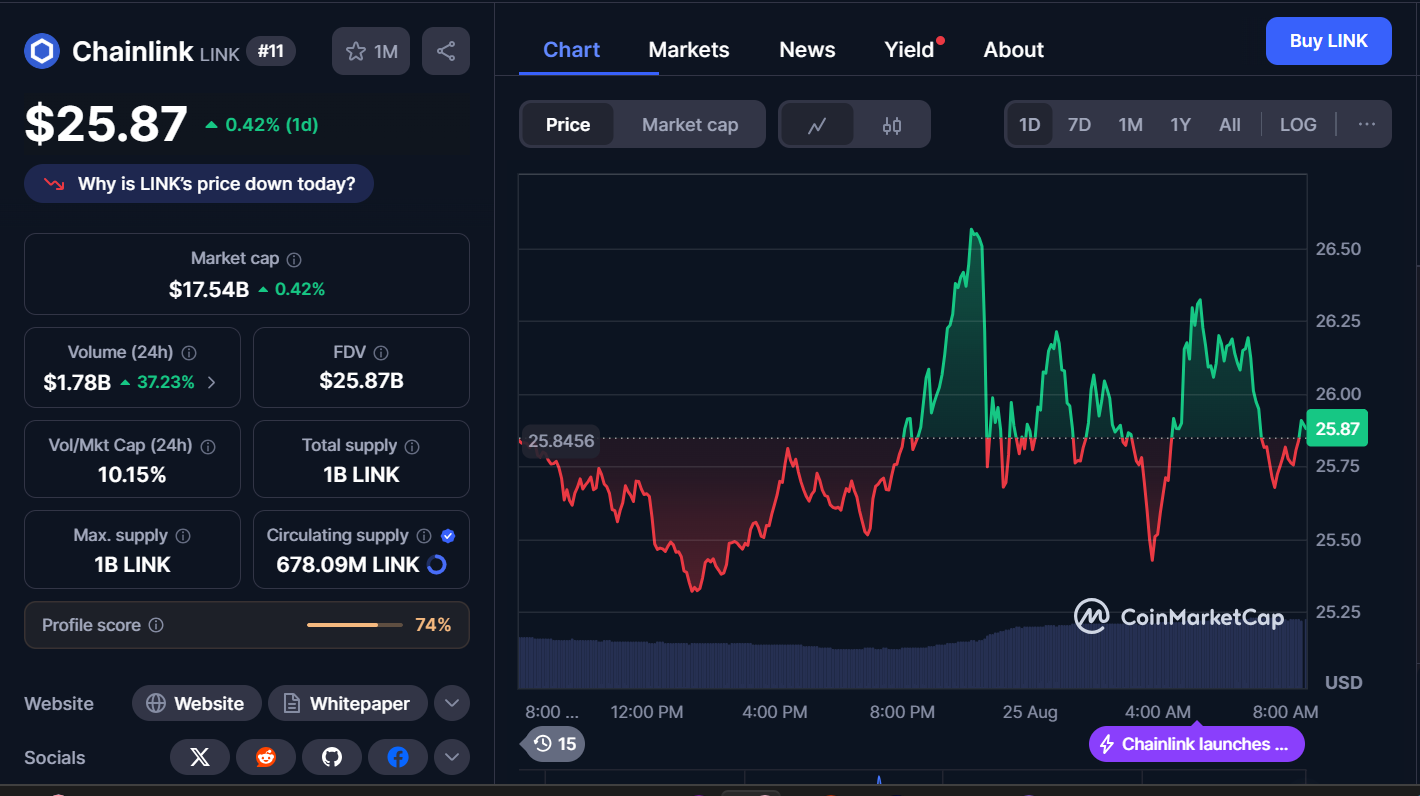The height and width of the screenshot is (796, 1420).
Task: Click the verified circulating supply badge
Action: click(x=448, y=536)
